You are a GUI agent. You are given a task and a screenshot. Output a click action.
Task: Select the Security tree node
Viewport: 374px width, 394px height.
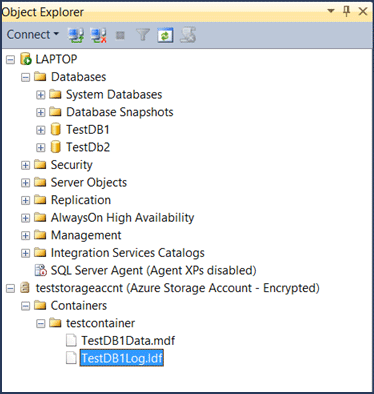(71, 165)
